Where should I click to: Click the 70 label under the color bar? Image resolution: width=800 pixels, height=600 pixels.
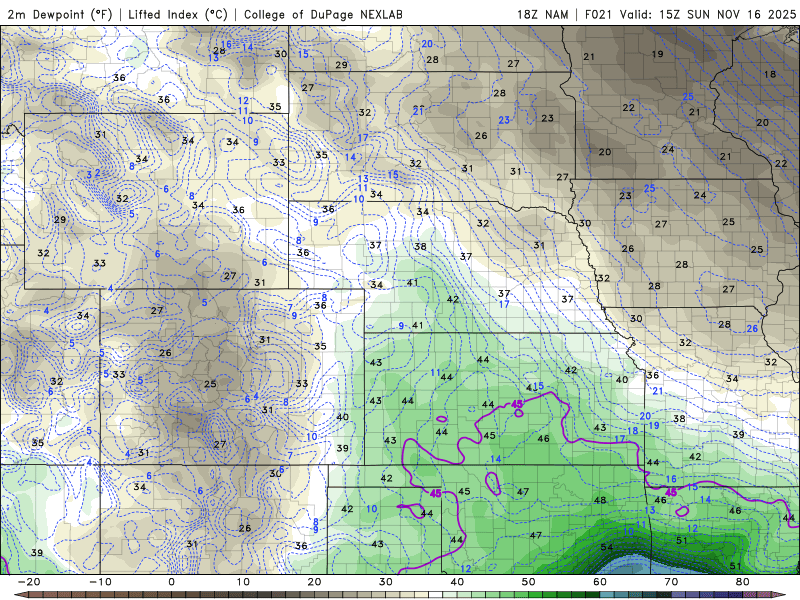coord(671,582)
